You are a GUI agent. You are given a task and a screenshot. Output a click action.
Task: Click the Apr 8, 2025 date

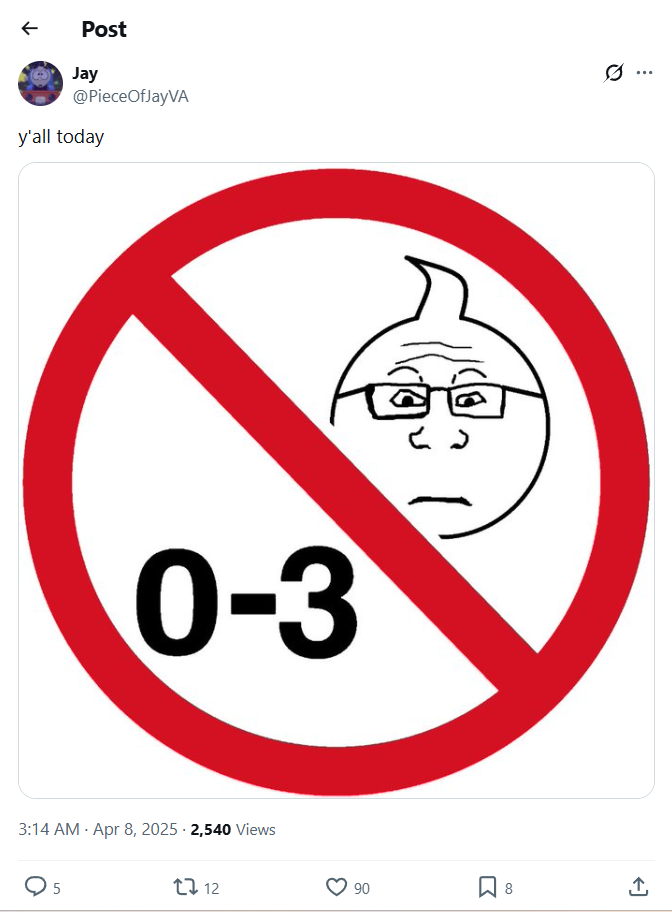point(135,829)
